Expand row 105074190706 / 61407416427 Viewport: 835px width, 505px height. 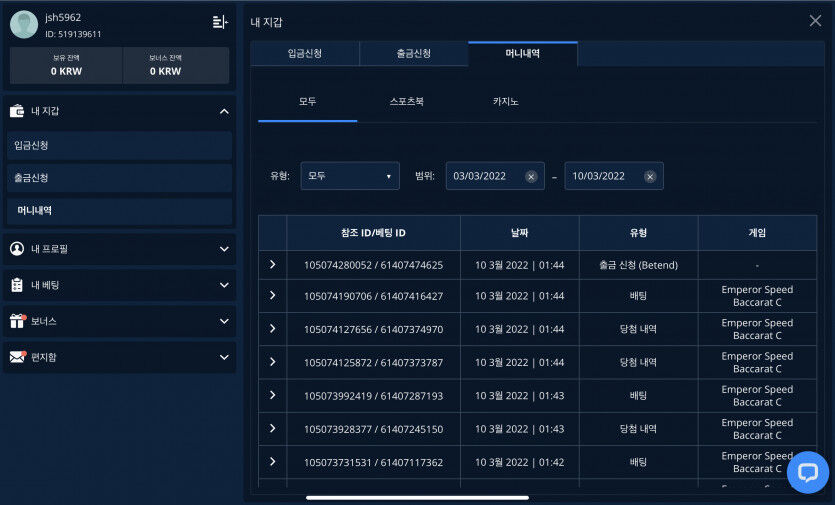coord(273,295)
